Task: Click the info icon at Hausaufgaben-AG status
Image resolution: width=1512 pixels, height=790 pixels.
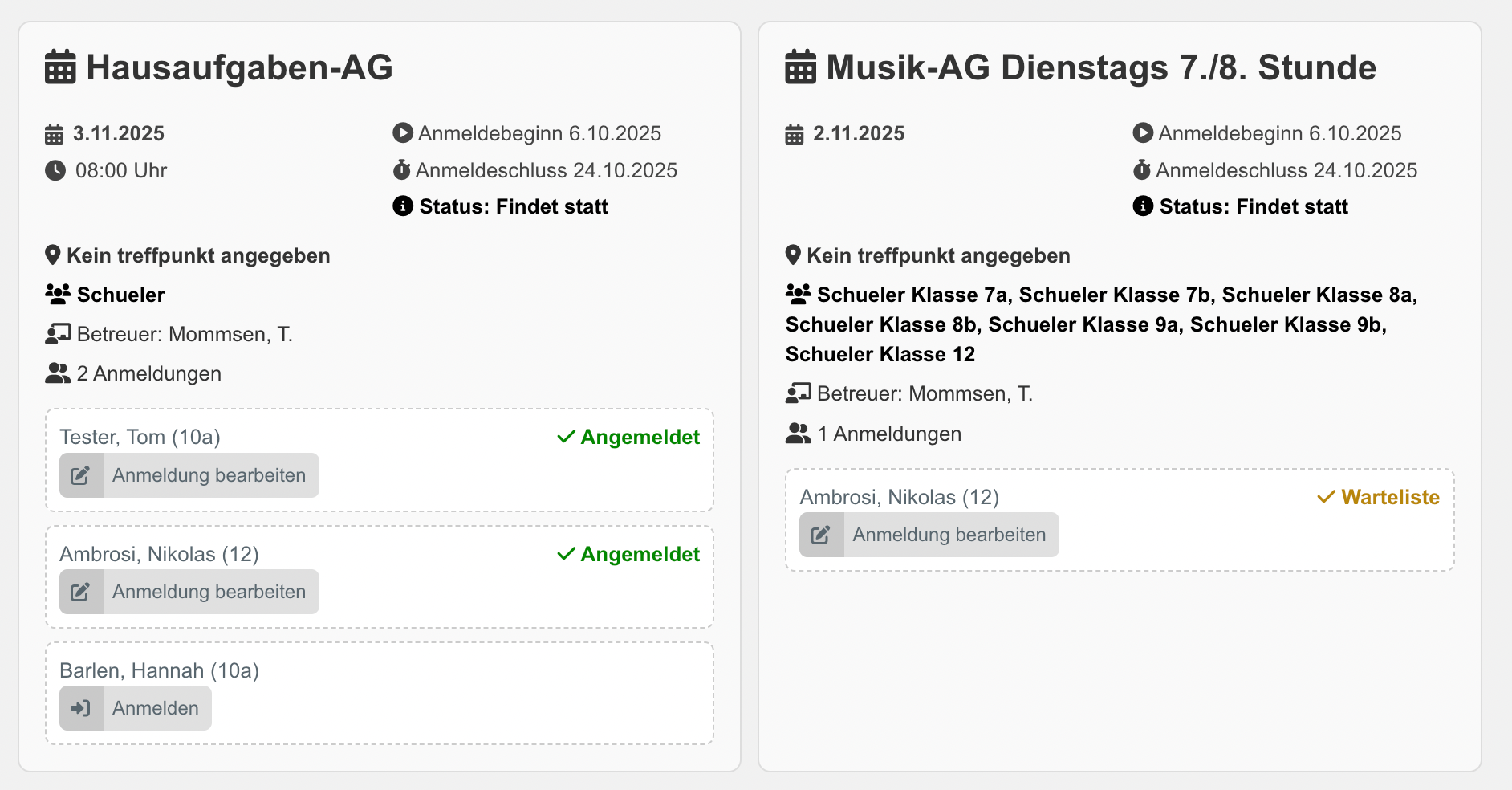Action: point(403,206)
